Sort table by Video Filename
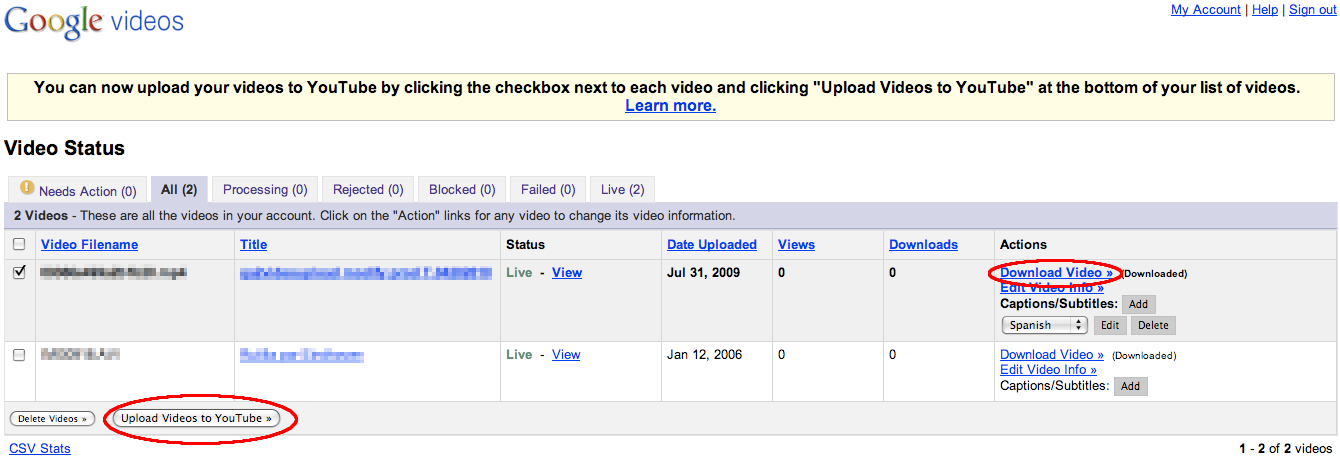Screen dimensions: 1340x460 point(89,245)
